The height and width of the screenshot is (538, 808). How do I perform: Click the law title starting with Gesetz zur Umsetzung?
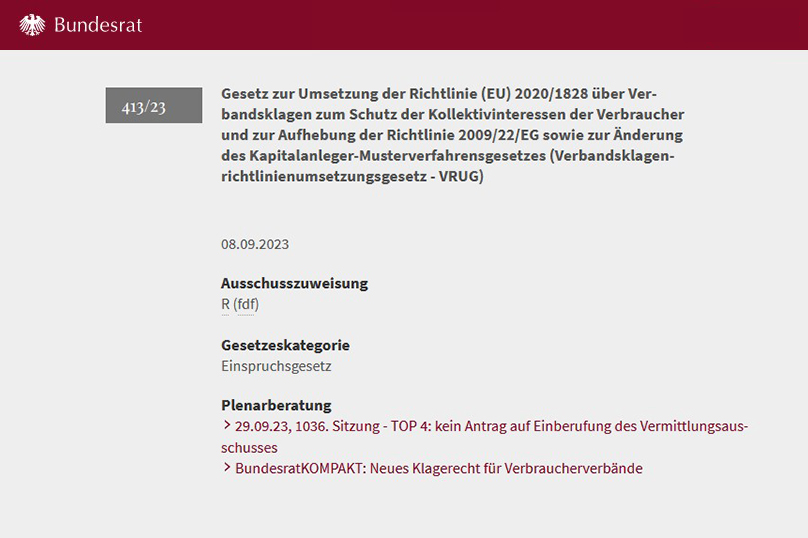(x=452, y=133)
